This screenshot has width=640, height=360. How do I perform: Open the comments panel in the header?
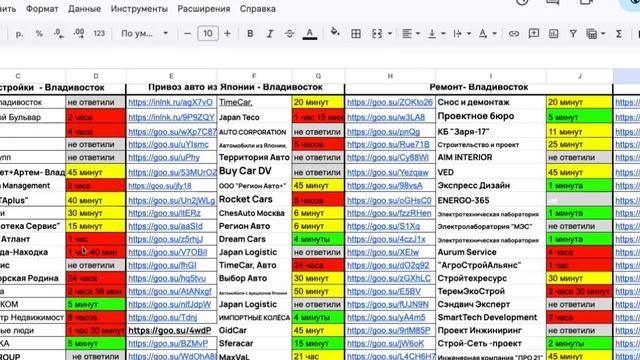(x=553, y=2)
